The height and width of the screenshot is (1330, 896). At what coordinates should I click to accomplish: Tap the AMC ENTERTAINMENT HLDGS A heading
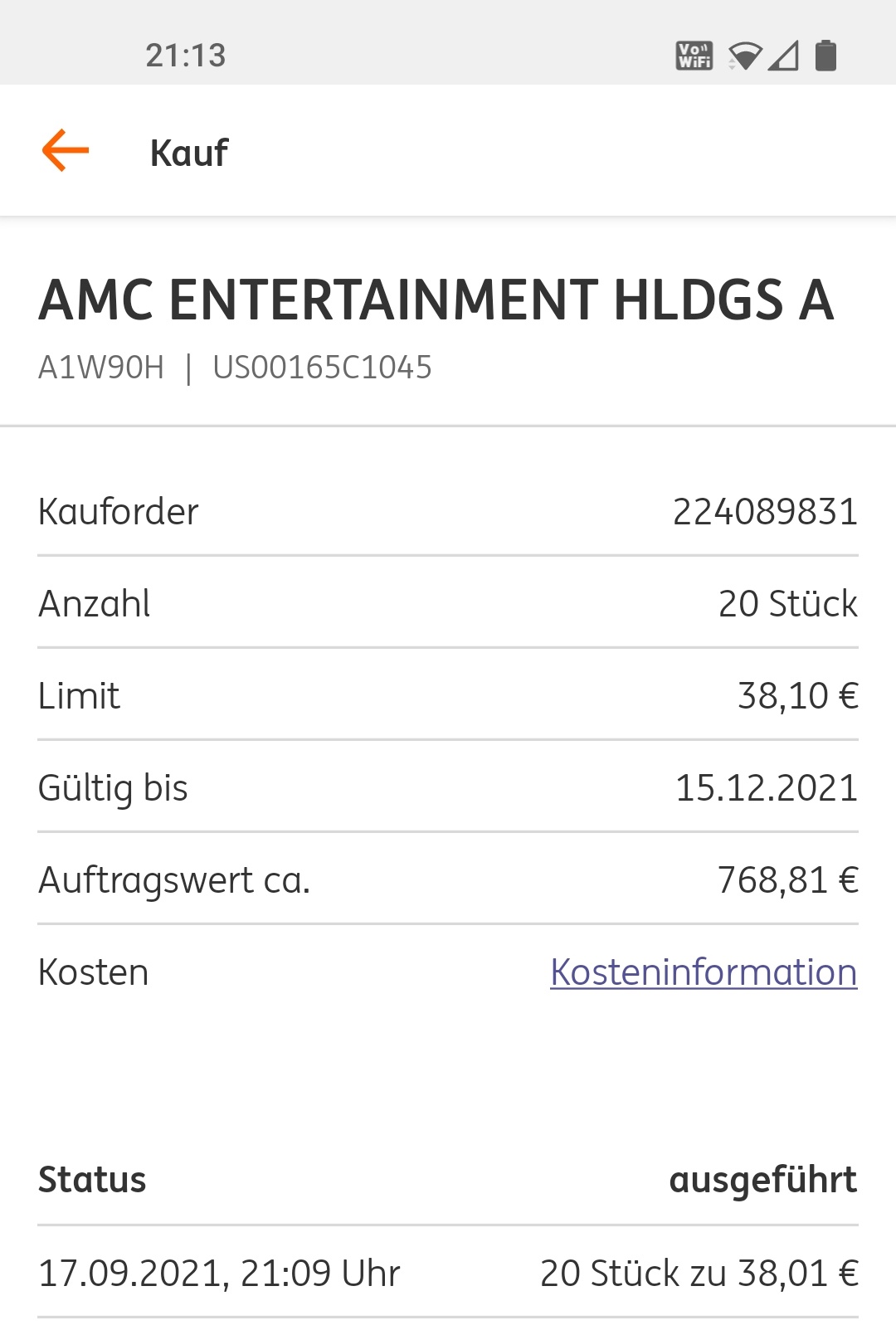click(x=436, y=300)
